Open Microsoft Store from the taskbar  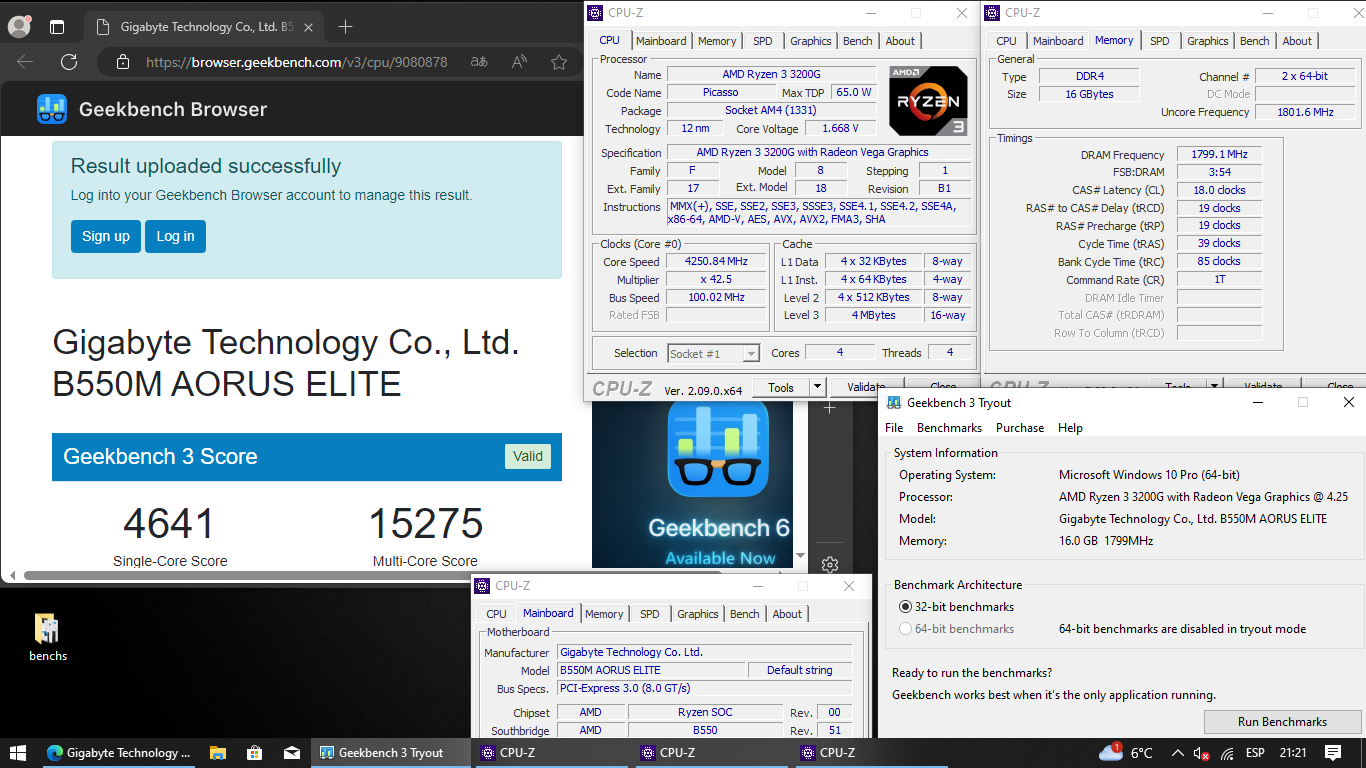(255, 753)
